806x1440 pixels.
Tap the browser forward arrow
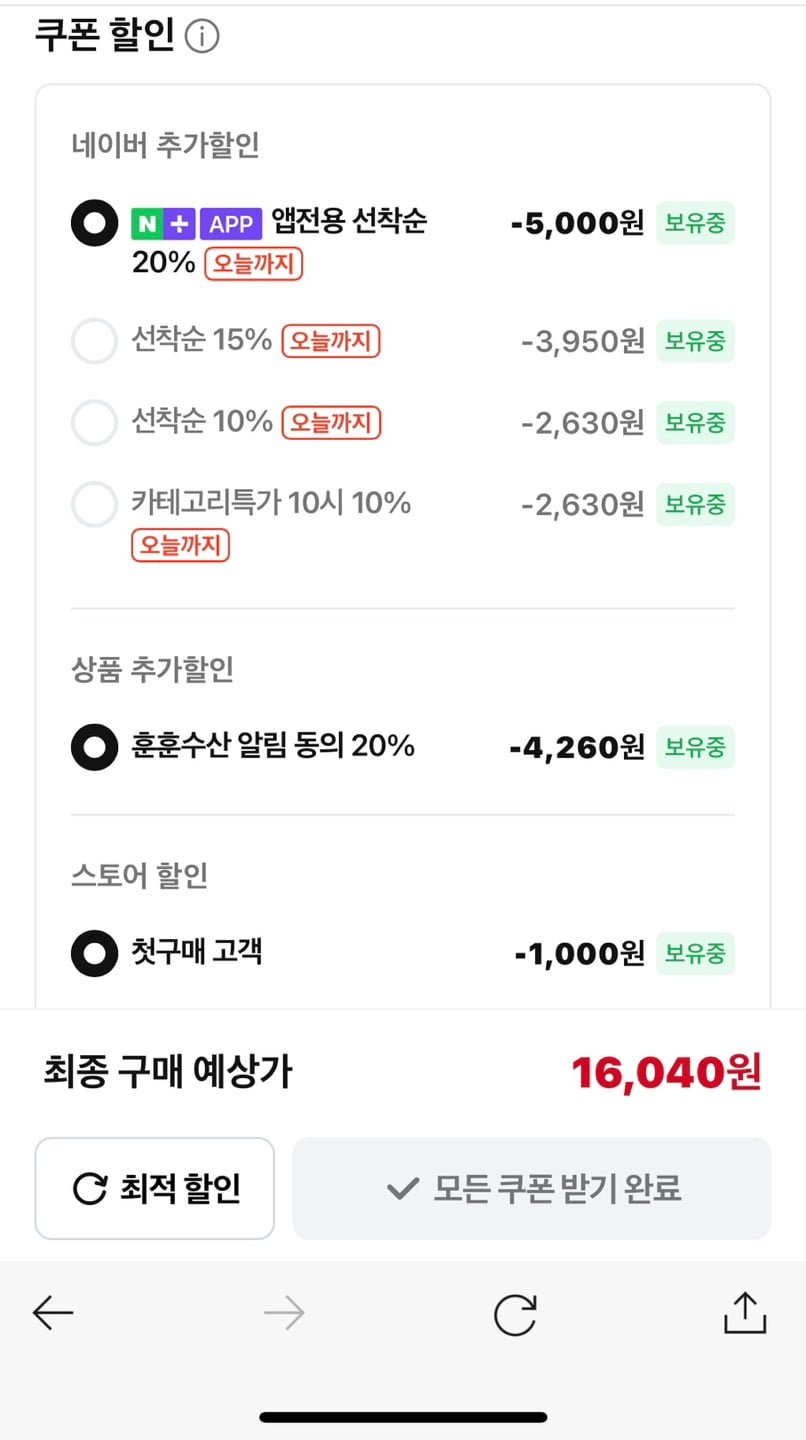pos(284,1313)
